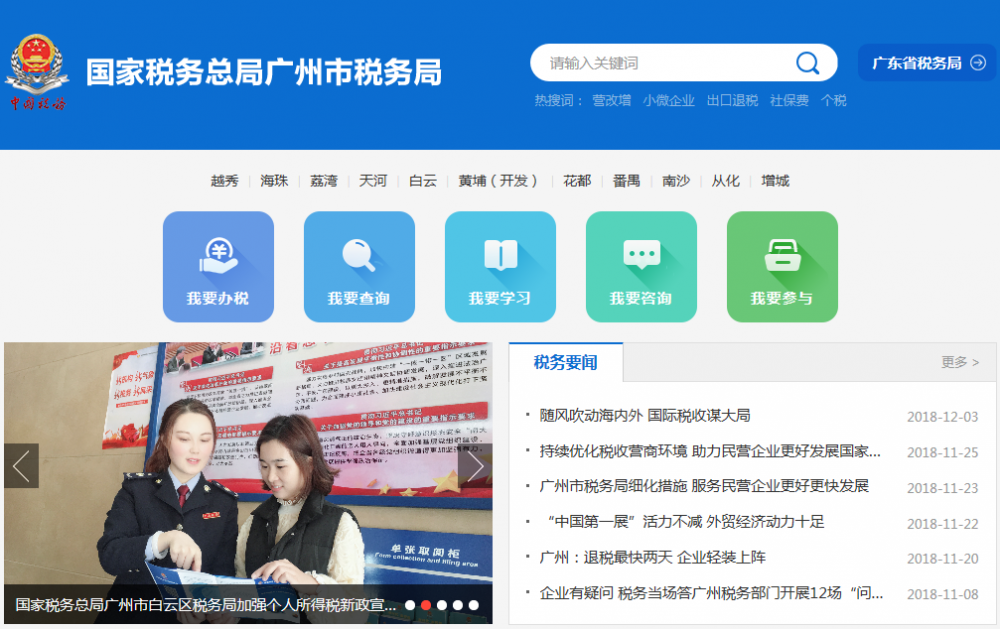Expand more news via 更多 >
This screenshot has height=629, width=1000.
(960, 362)
